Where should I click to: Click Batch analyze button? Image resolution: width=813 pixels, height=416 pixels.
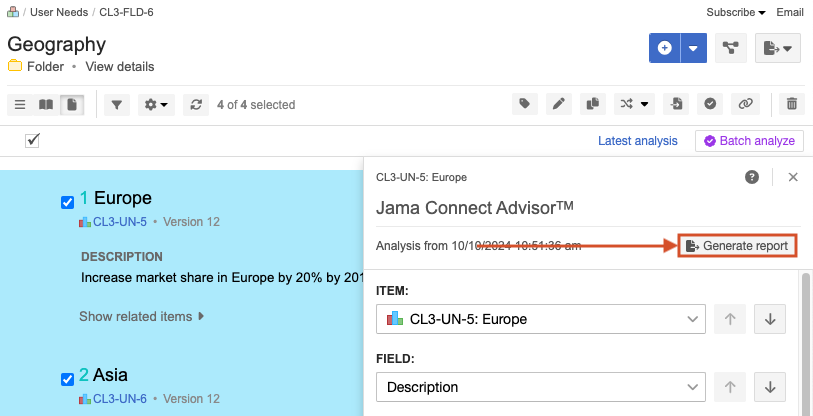[x=749, y=141]
